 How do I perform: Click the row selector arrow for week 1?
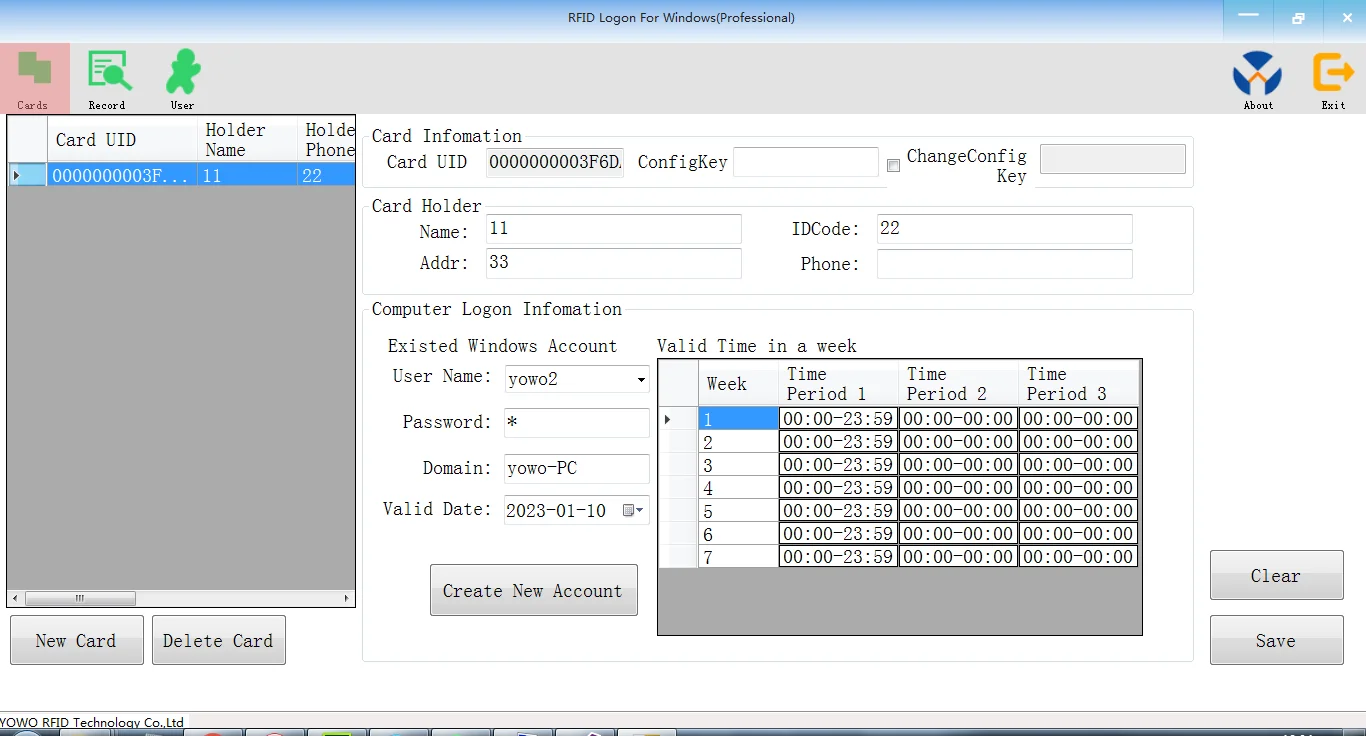(x=668, y=419)
